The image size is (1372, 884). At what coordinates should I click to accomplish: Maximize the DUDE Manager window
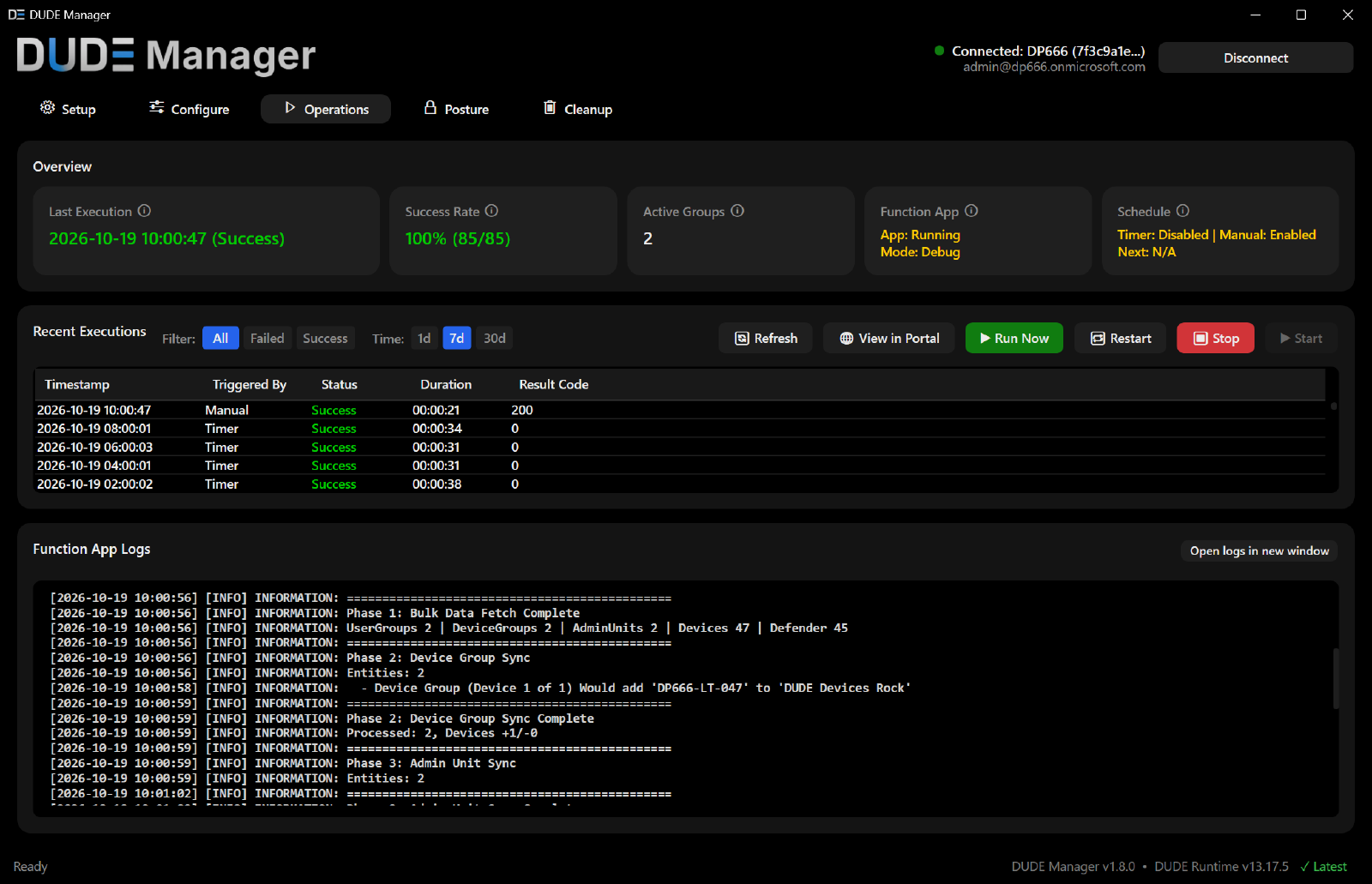(x=1301, y=15)
